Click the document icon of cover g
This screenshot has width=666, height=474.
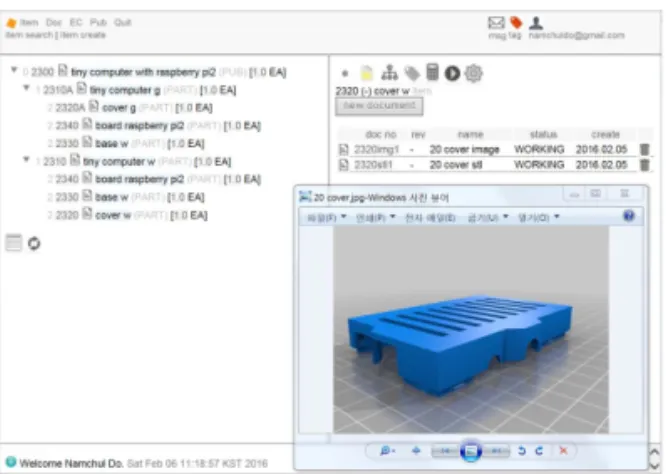[94, 106]
